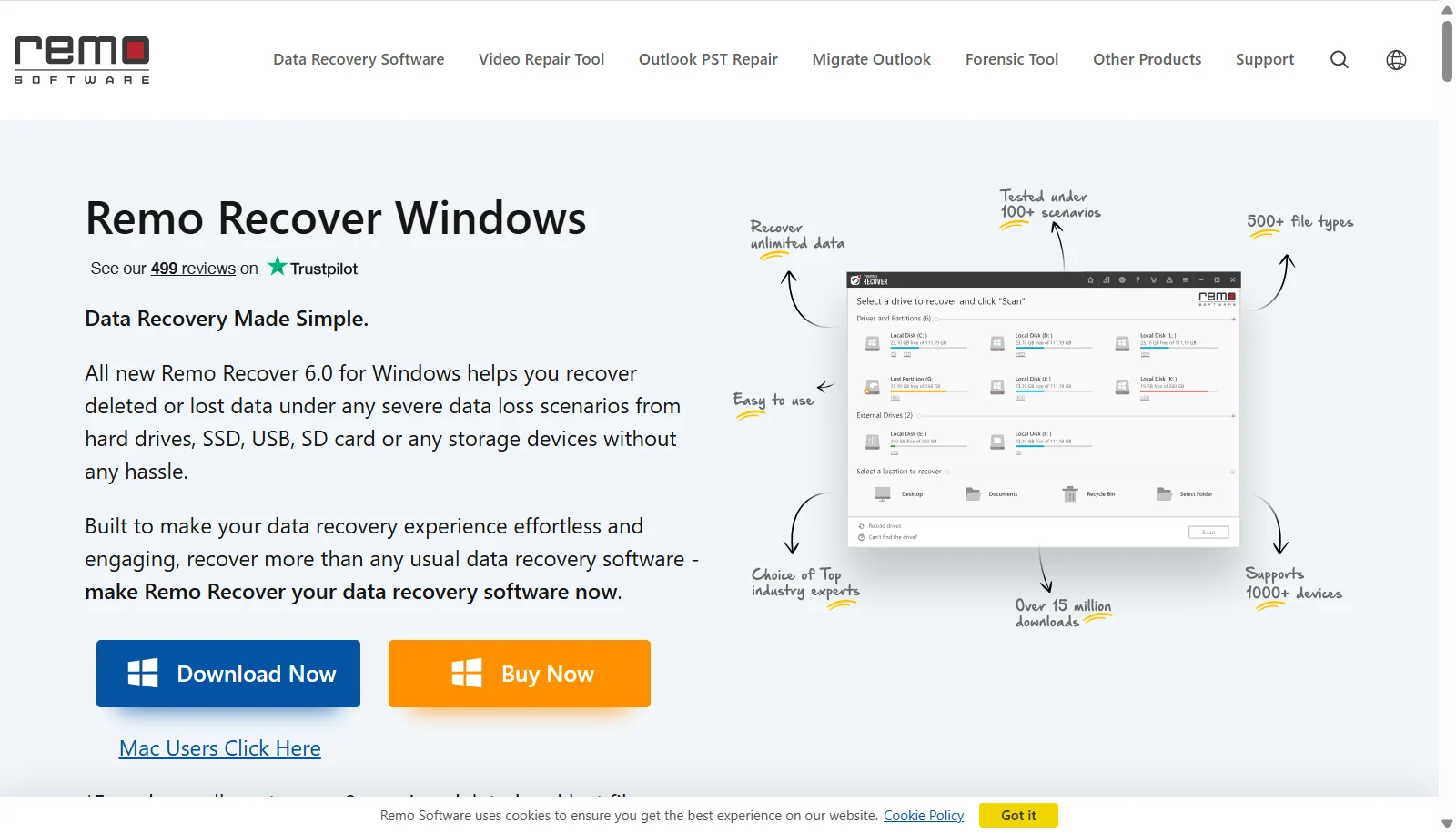Click the '500+ file types' label

1299,222
